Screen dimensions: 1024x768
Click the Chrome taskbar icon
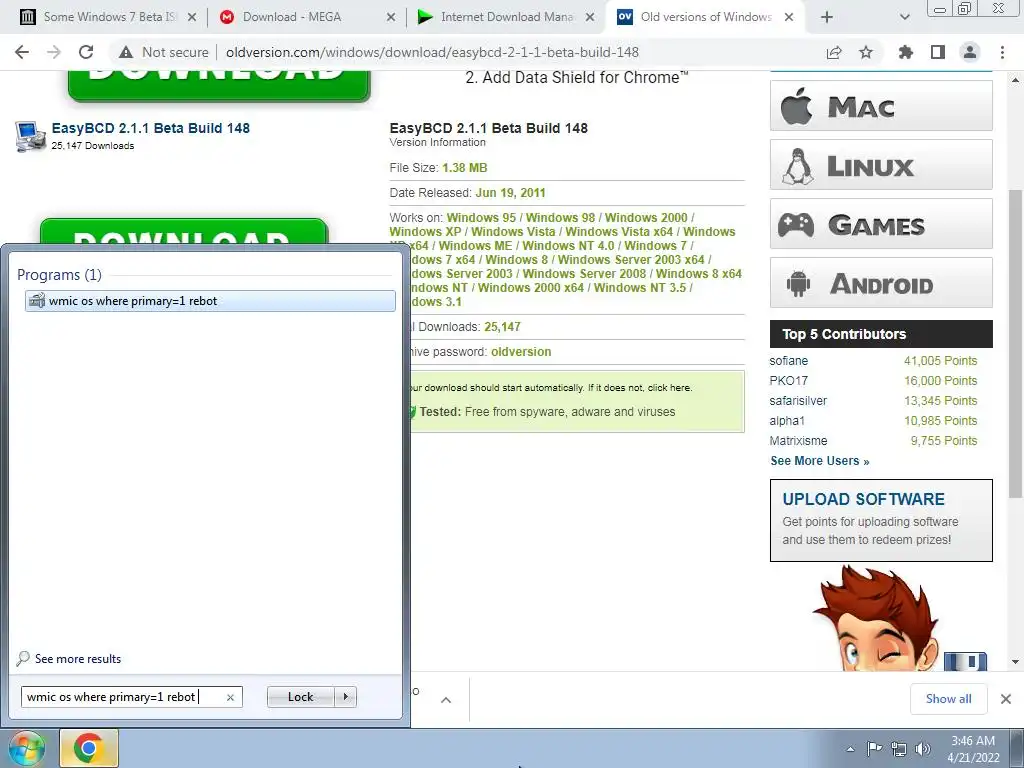point(89,748)
